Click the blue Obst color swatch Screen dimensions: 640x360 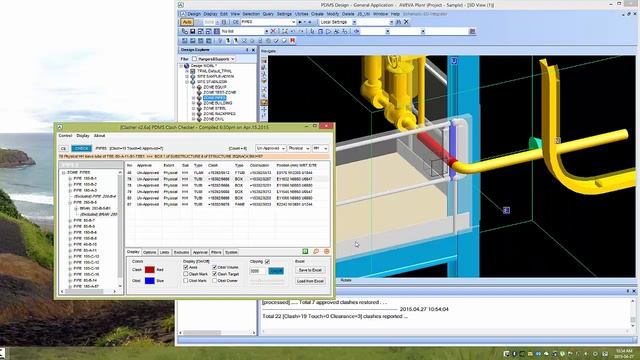(150, 281)
